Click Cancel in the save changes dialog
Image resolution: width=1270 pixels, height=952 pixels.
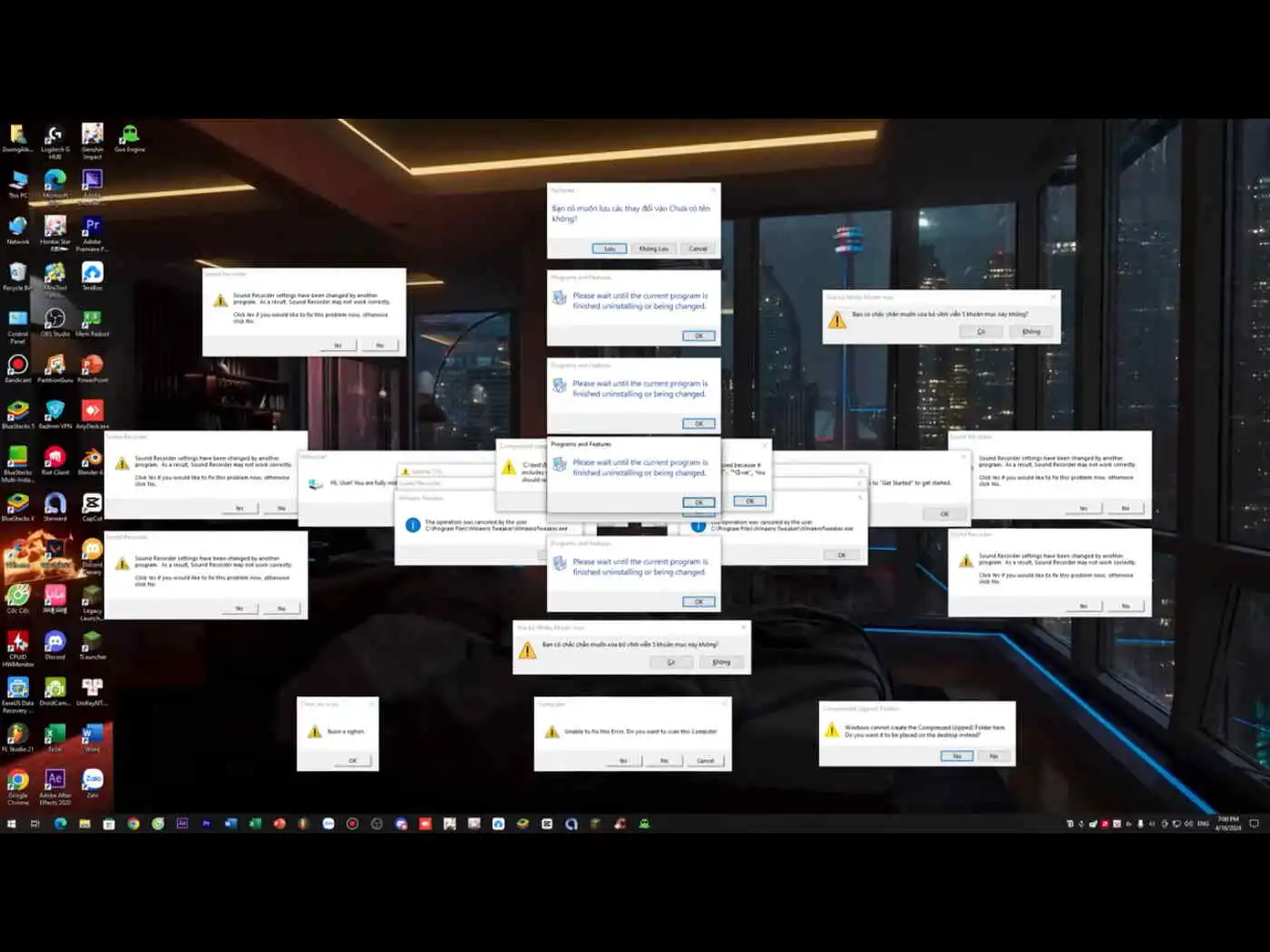(x=698, y=248)
